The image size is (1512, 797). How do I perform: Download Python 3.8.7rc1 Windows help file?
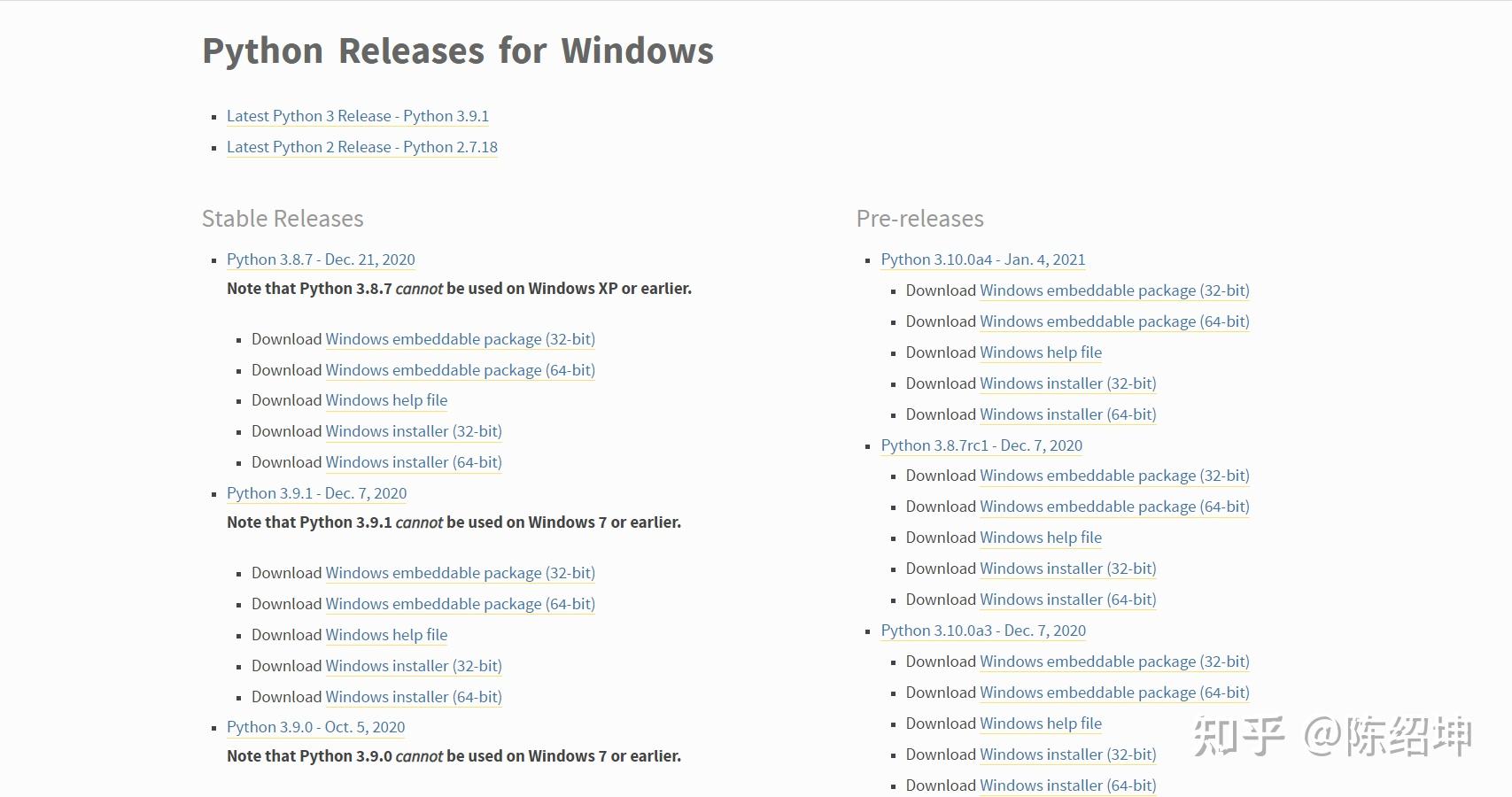click(x=1041, y=538)
